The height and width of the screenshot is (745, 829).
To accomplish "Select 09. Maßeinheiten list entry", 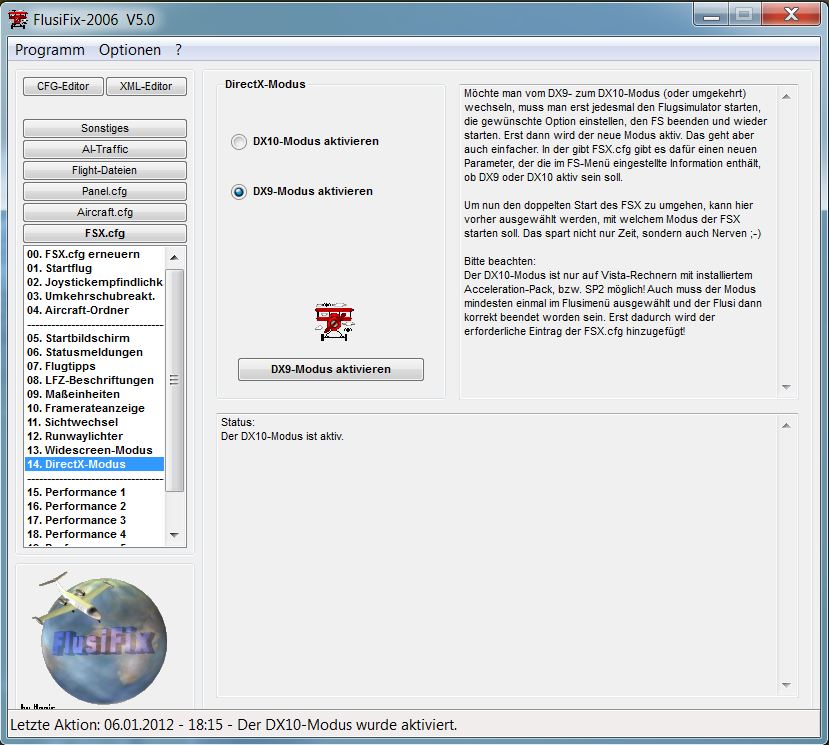I will 95,394.
